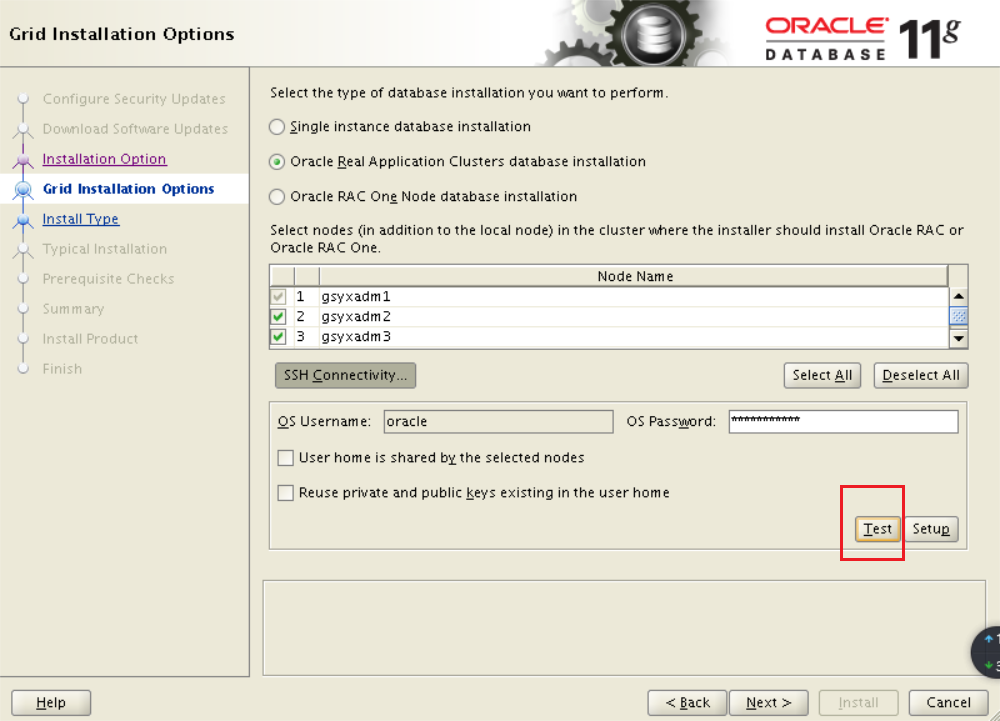Viewport: 1000px width, 721px height.
Task: Click Select All nodes button
Action: [x=822, y=375]
